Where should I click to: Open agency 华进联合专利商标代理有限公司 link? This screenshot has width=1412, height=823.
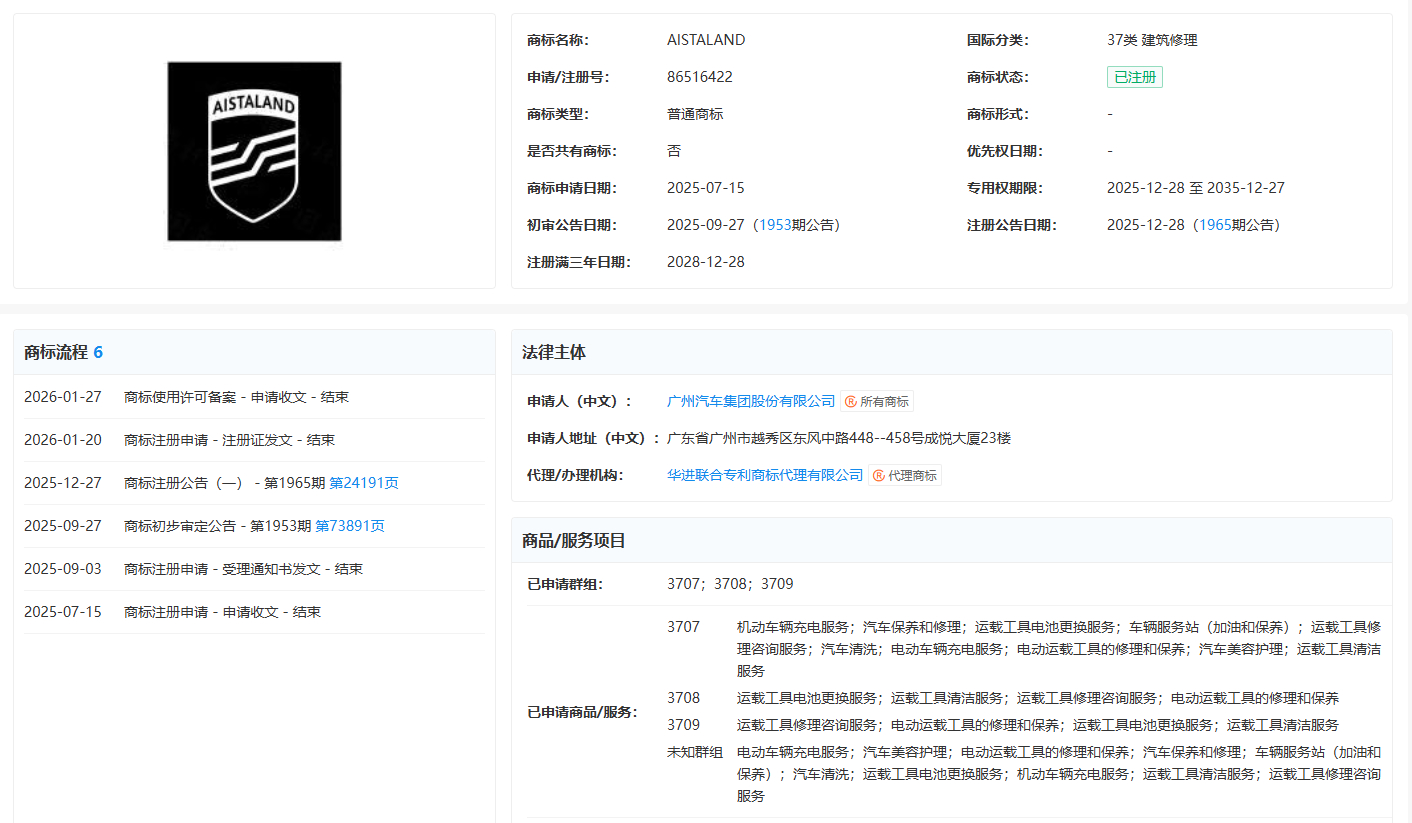765,474
